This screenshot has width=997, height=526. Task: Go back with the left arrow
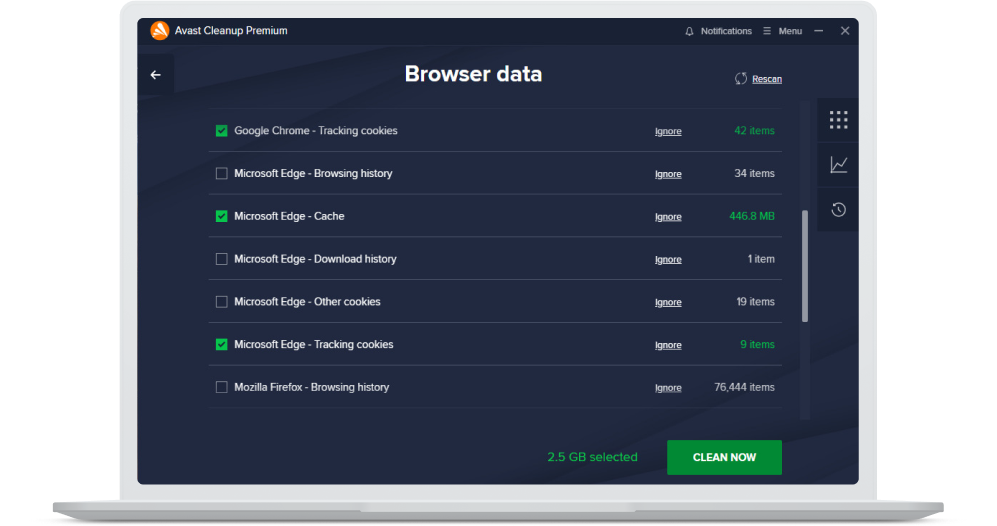coord(156,75)
